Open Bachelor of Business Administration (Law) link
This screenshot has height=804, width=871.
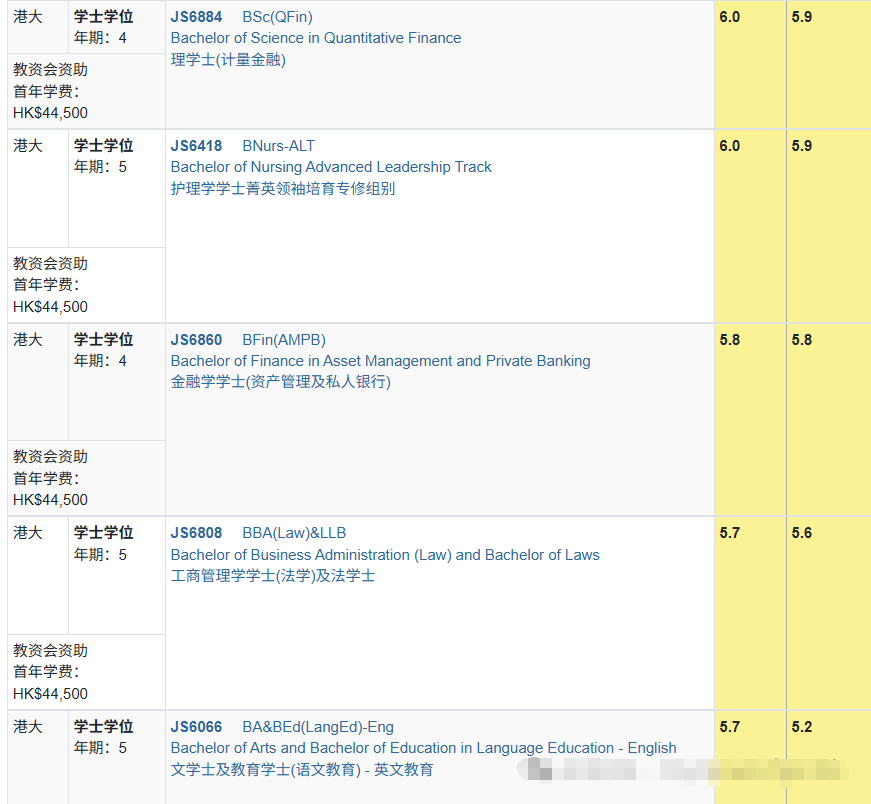click(385, 555)
